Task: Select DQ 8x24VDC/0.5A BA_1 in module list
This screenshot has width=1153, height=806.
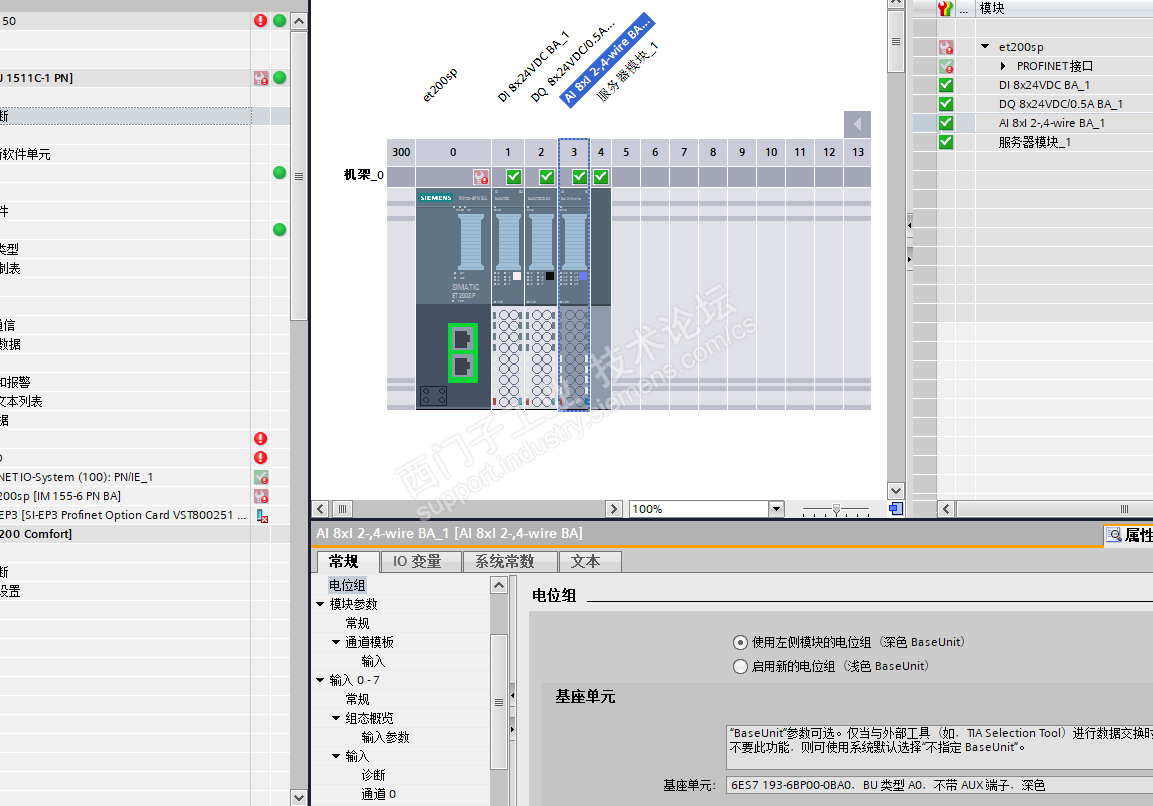Action: tap(1060, 104)
